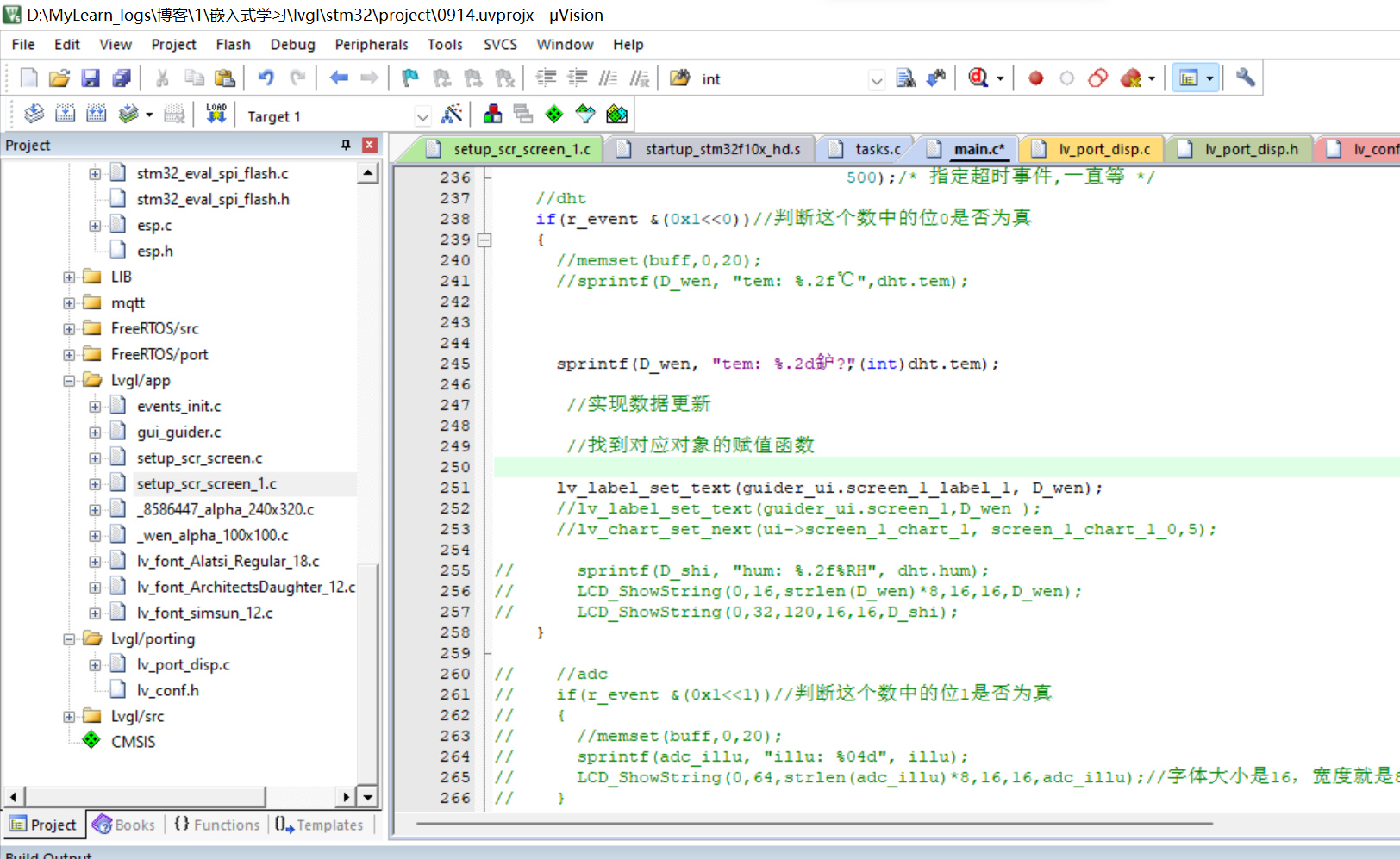Save the current file
The width and height of the screenshot is (1400, 859).
91,78
